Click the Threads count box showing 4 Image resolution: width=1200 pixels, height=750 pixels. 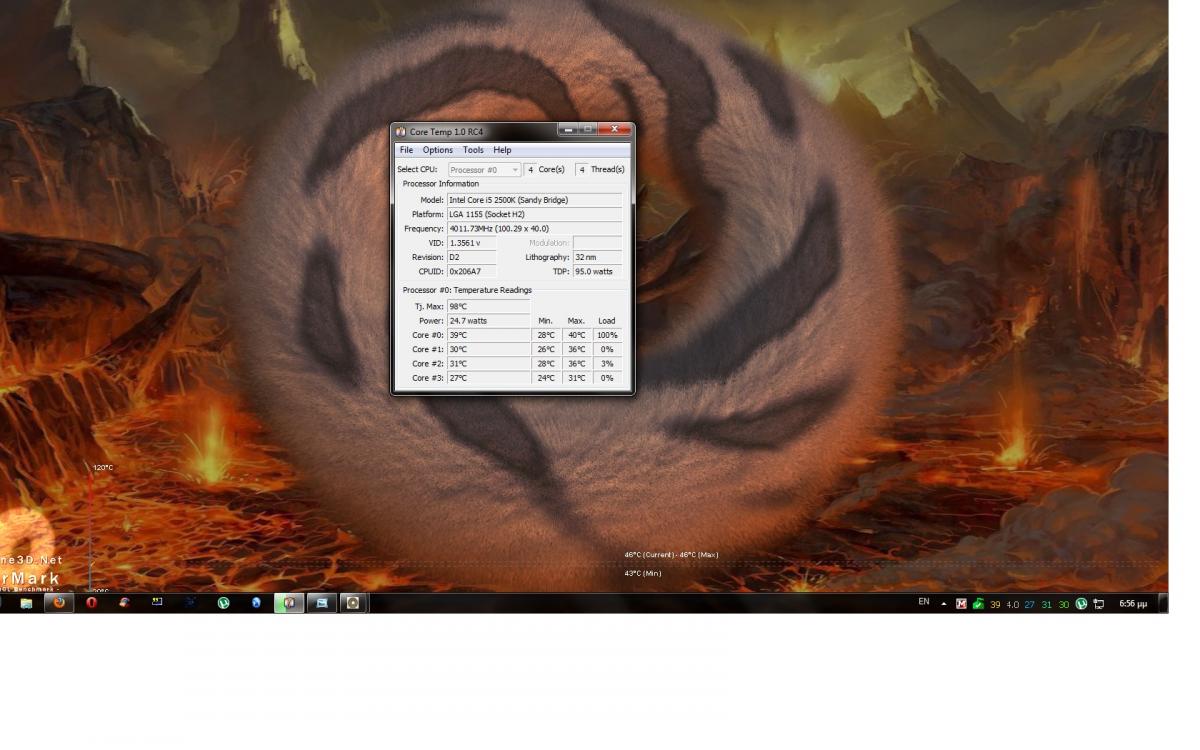[582, 170]
